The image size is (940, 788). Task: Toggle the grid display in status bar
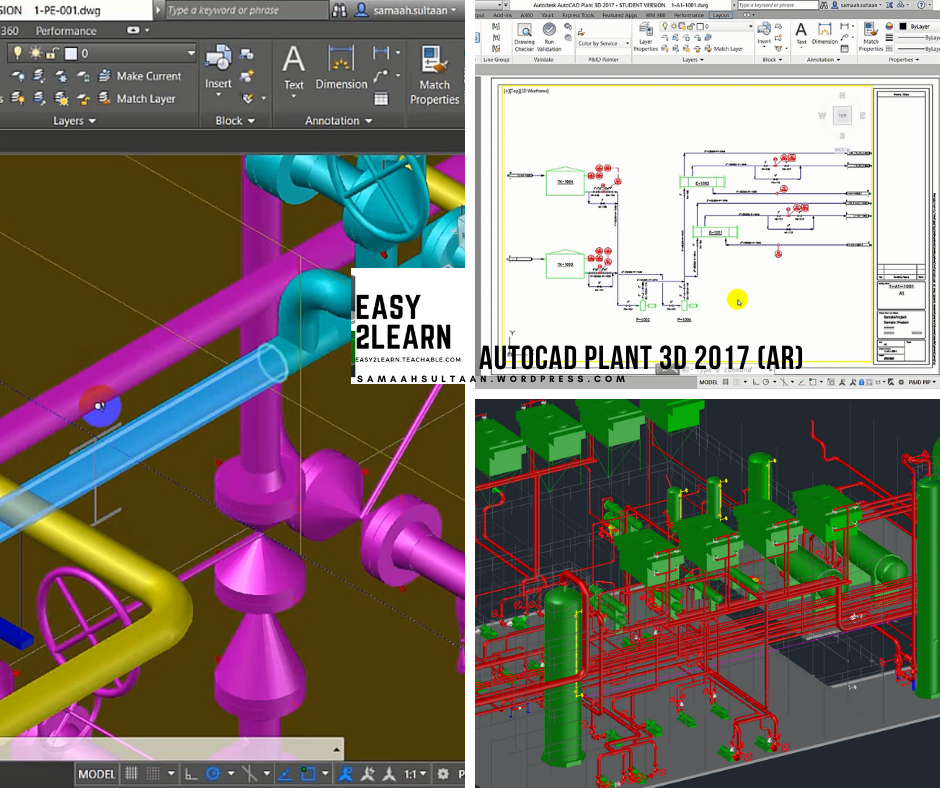[x=131, y=774]
